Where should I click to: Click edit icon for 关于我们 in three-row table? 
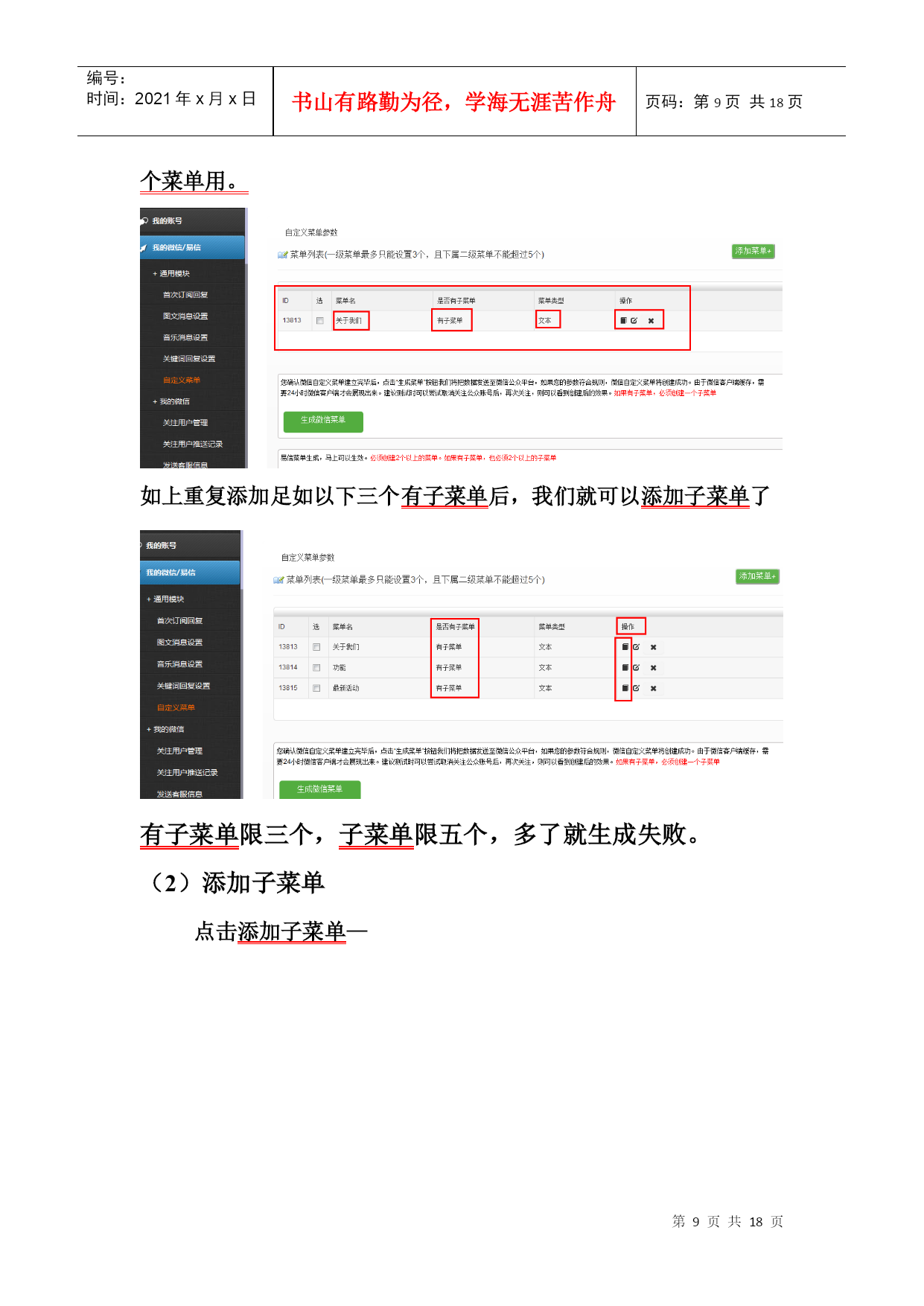(636, 647)
